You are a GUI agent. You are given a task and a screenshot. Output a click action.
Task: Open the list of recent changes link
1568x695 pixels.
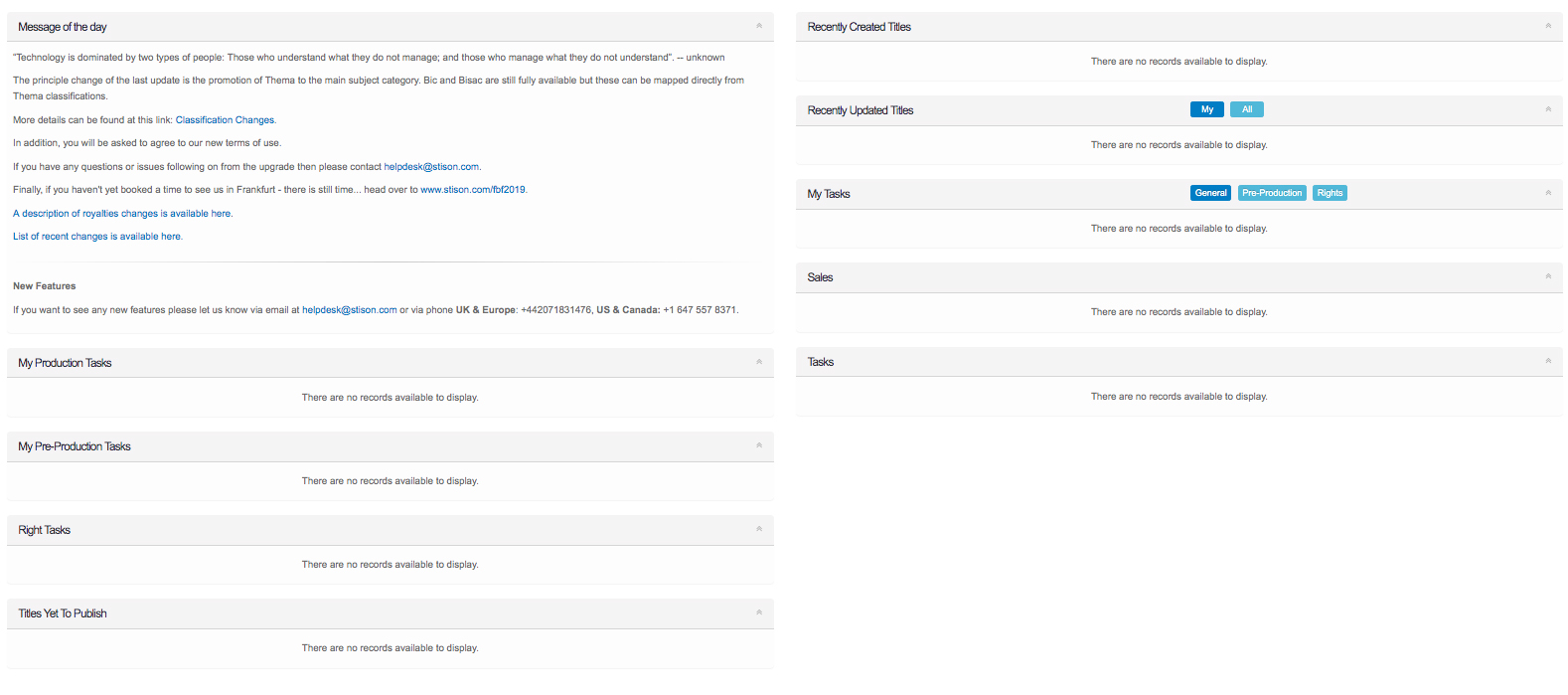coord(97,237)
